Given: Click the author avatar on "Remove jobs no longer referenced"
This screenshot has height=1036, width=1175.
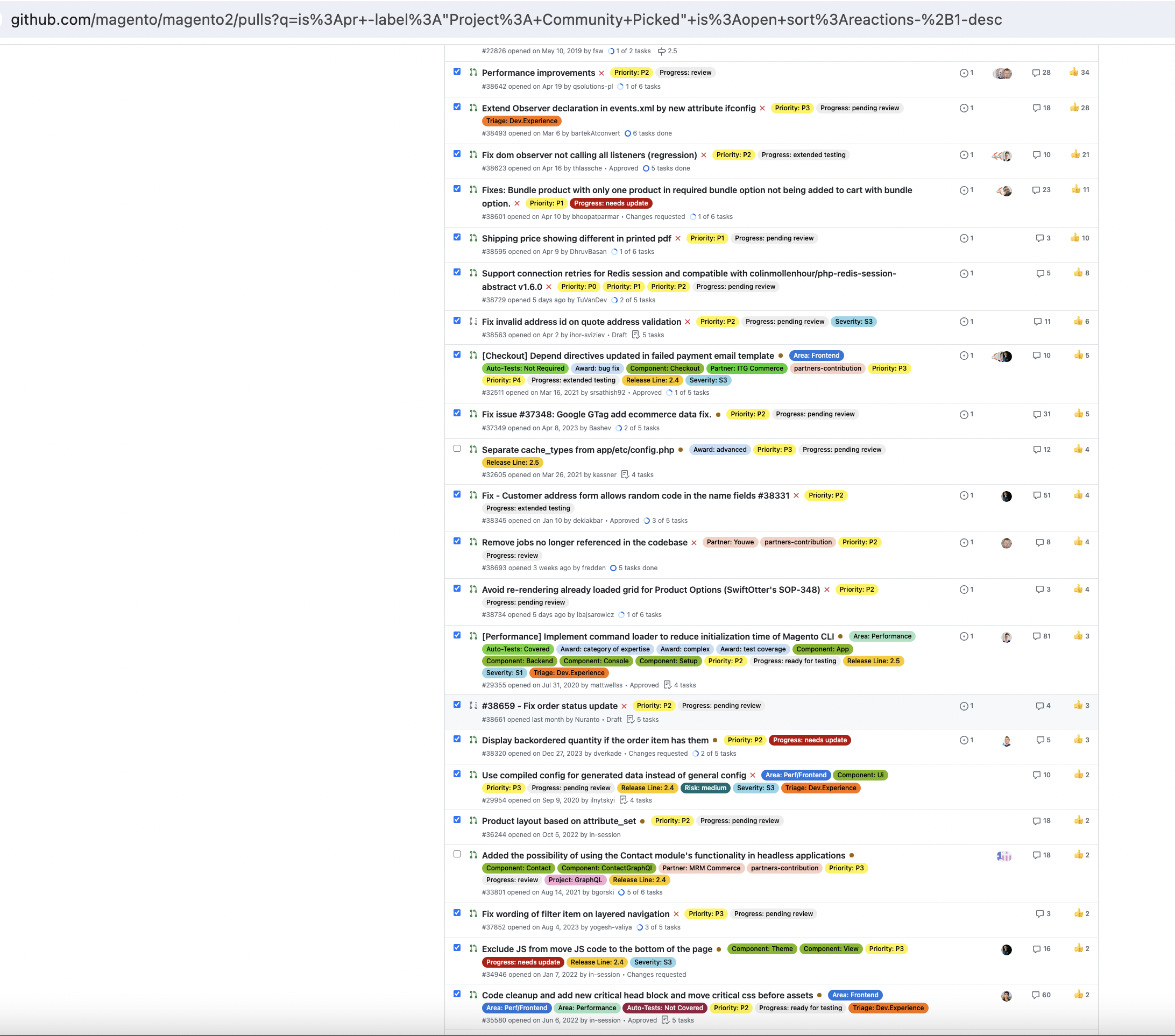Looking at the screenshot, I should coord(1006,542).
